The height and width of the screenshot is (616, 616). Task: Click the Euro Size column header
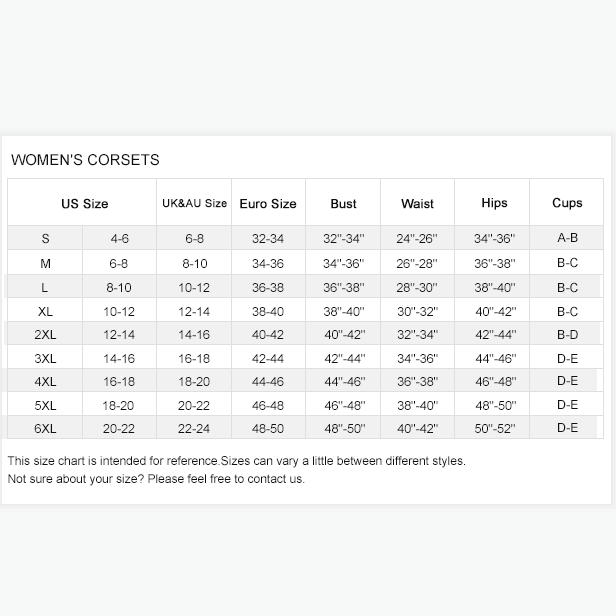click(x=268, y=204)
